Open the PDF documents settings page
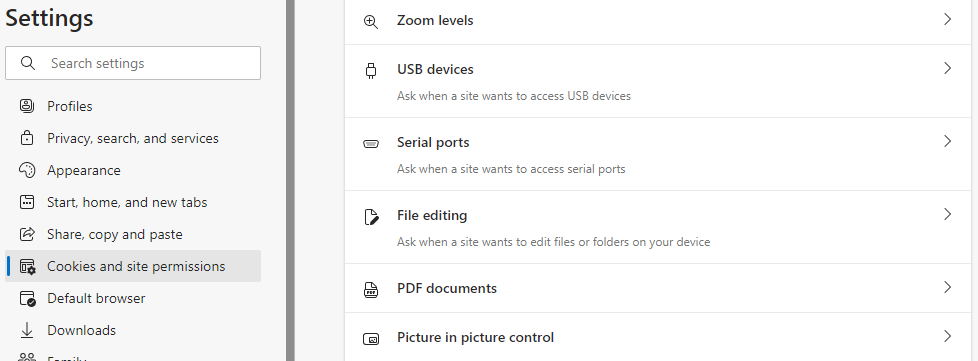This screenshot has height=361, width=978. [657, 288]
